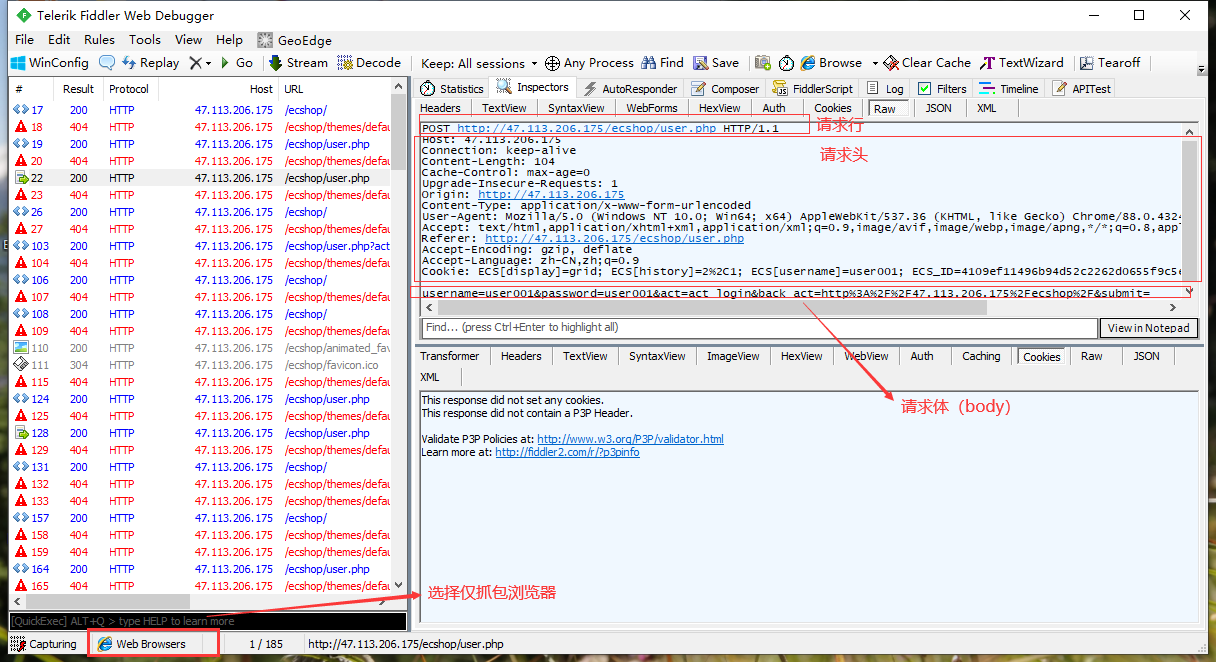Click the Origin URL link in request
Image resolution: width=1216 pixels, height=662 pixels.
pos(551,195)
